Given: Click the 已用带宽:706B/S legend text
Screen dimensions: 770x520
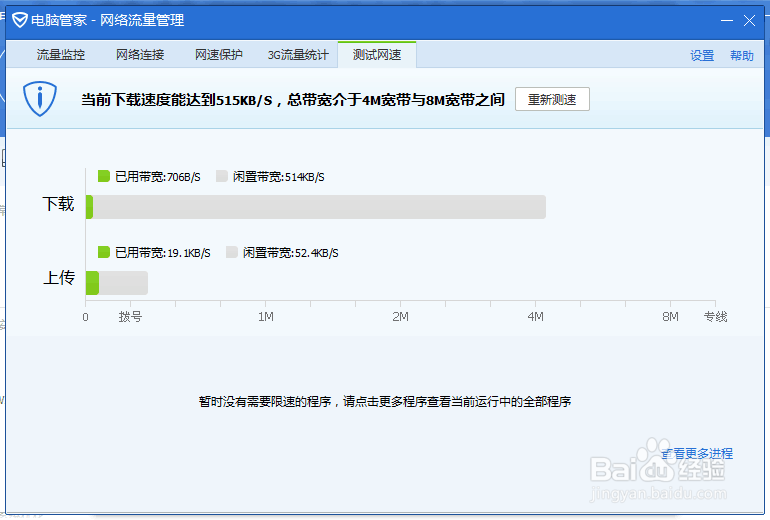Looking at the screenshot, I should pyautogui.click(x=158, y=177).
